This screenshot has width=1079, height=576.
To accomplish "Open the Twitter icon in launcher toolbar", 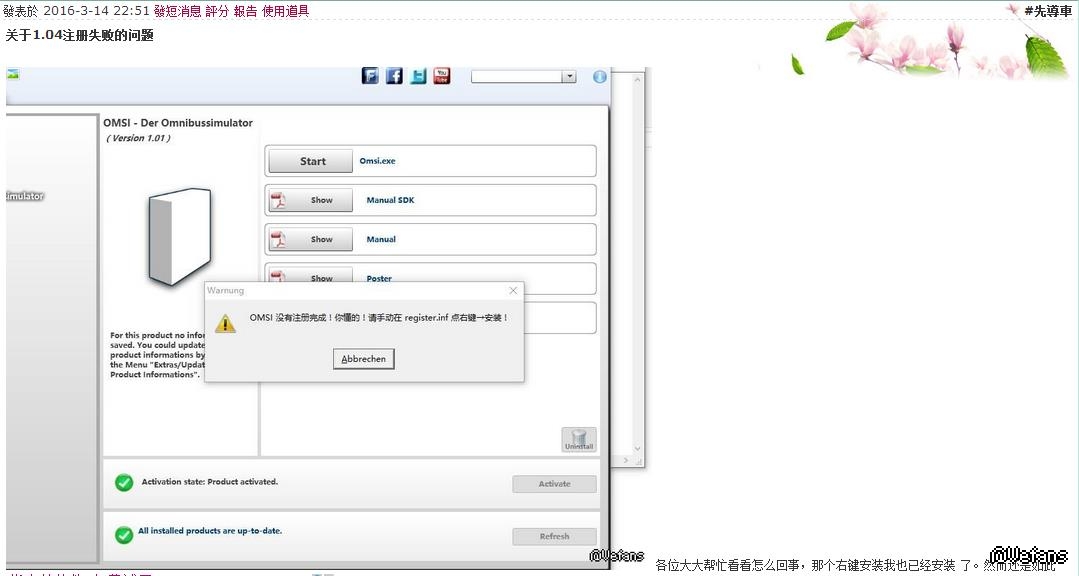I will coord(418,76).
